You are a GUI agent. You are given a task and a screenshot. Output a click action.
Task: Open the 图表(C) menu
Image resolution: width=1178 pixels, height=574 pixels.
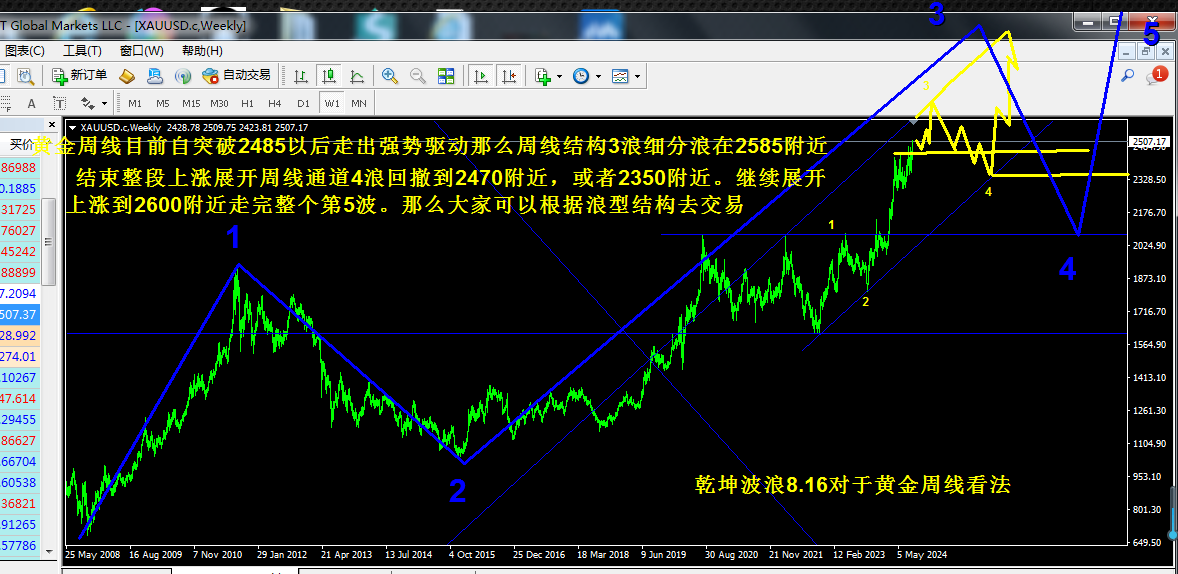[25, 51]
